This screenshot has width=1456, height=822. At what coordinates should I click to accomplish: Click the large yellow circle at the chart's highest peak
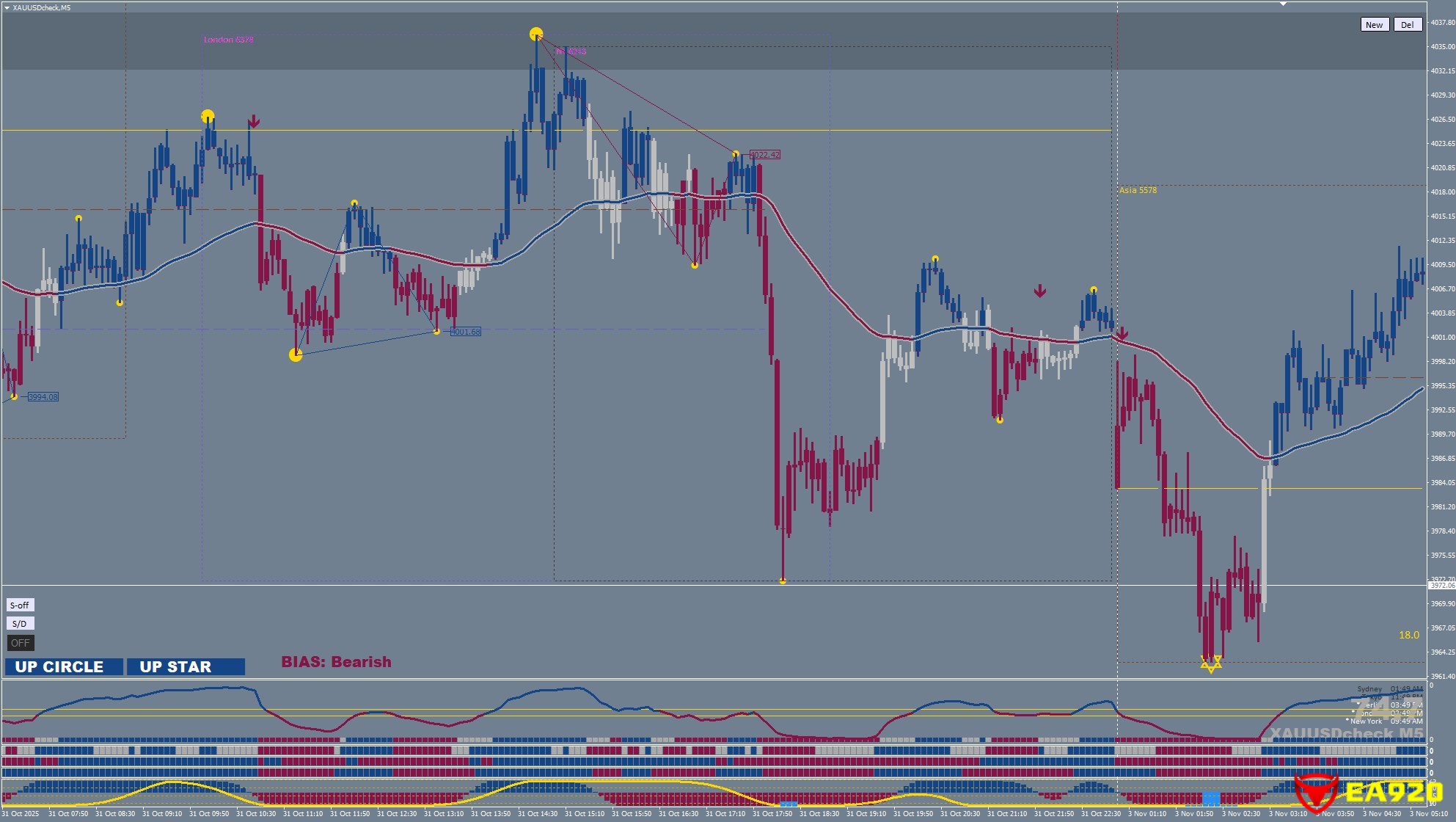pyautogui.click(x=536, y=34)
